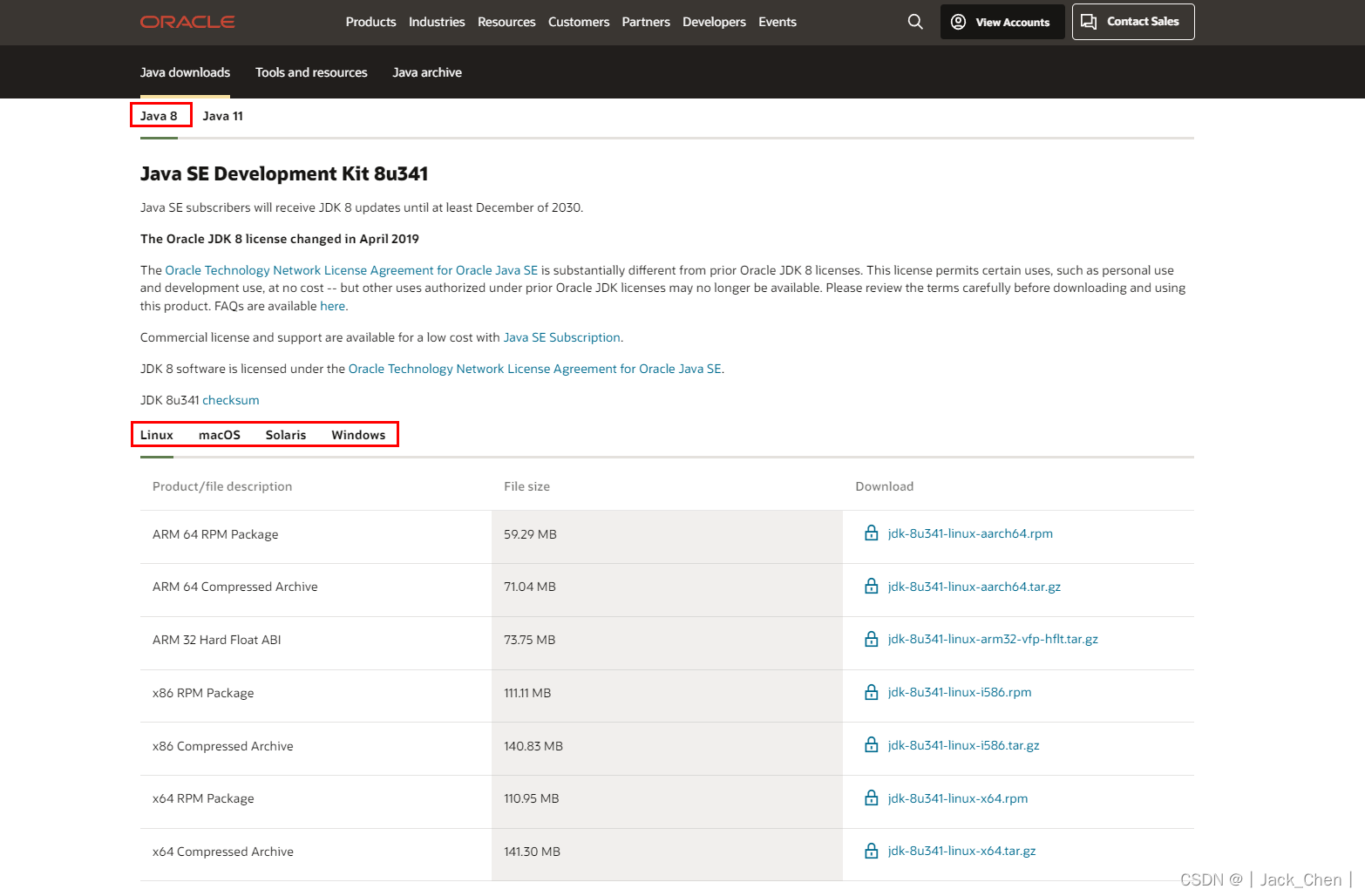Click lock icon beside arm32-vfp-hflt.tar.gz
The image size is (1365, 896).
871,639
